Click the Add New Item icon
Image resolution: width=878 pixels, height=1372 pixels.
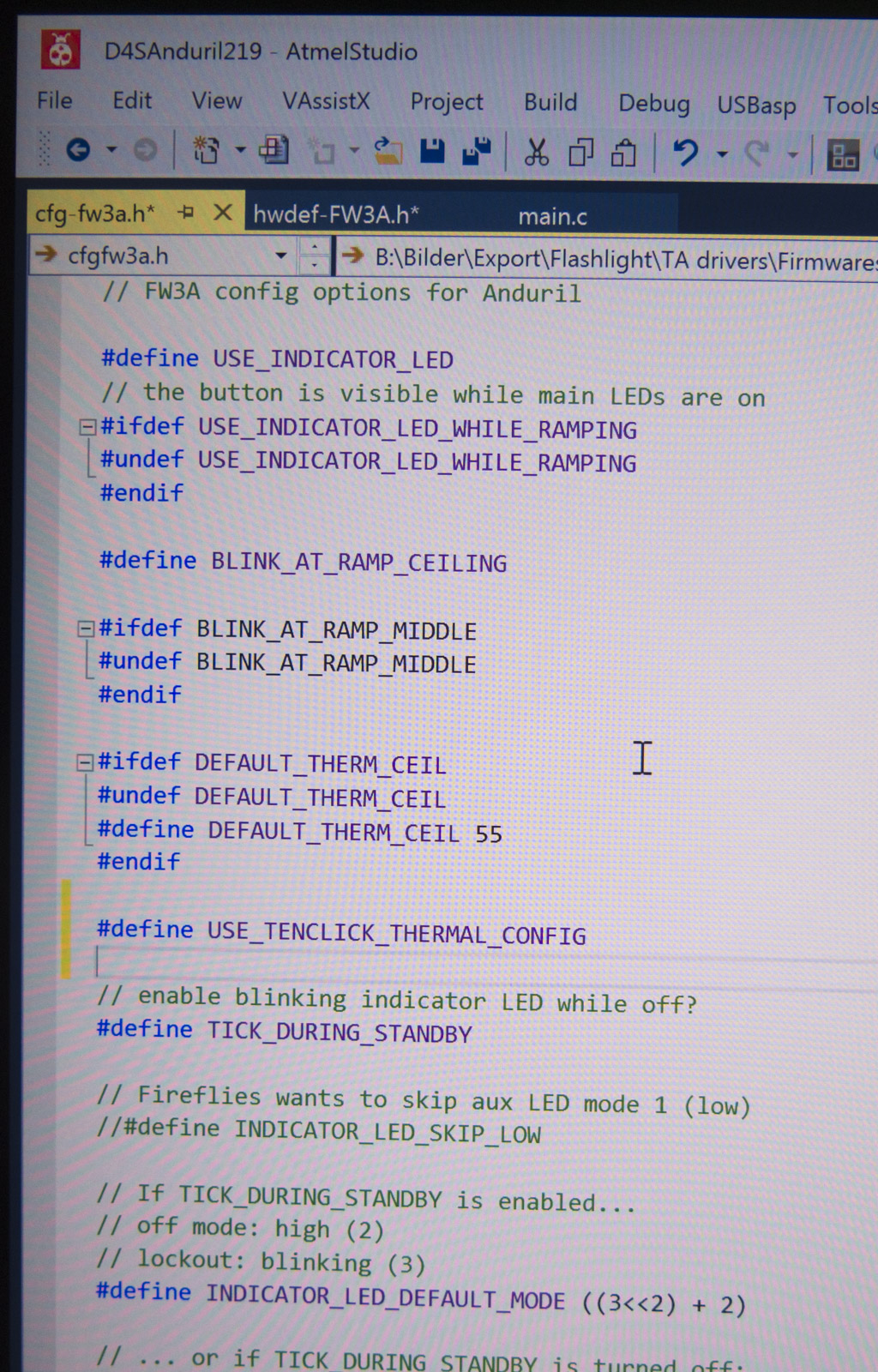322,153
